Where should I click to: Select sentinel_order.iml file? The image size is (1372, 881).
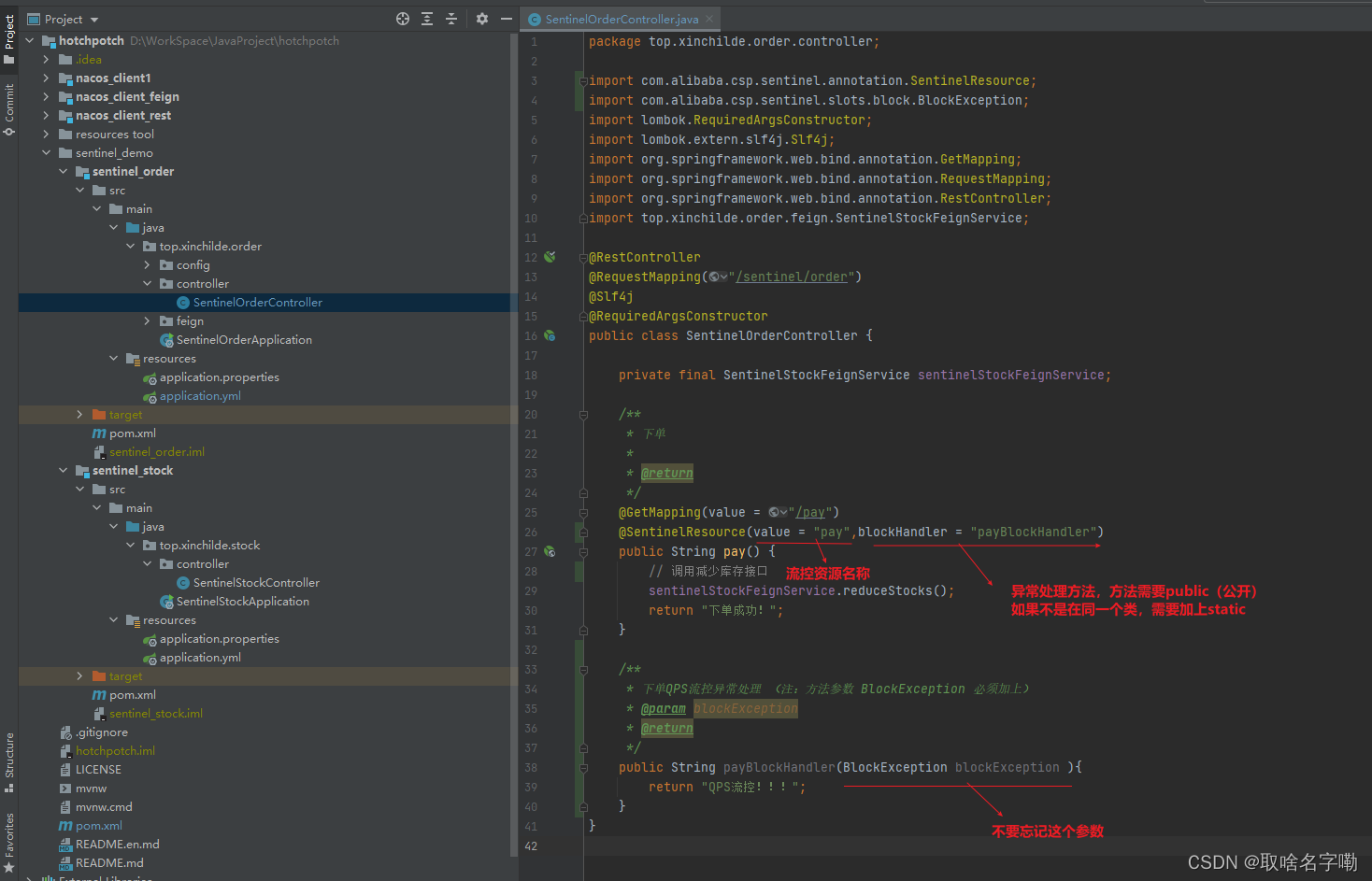156,452
